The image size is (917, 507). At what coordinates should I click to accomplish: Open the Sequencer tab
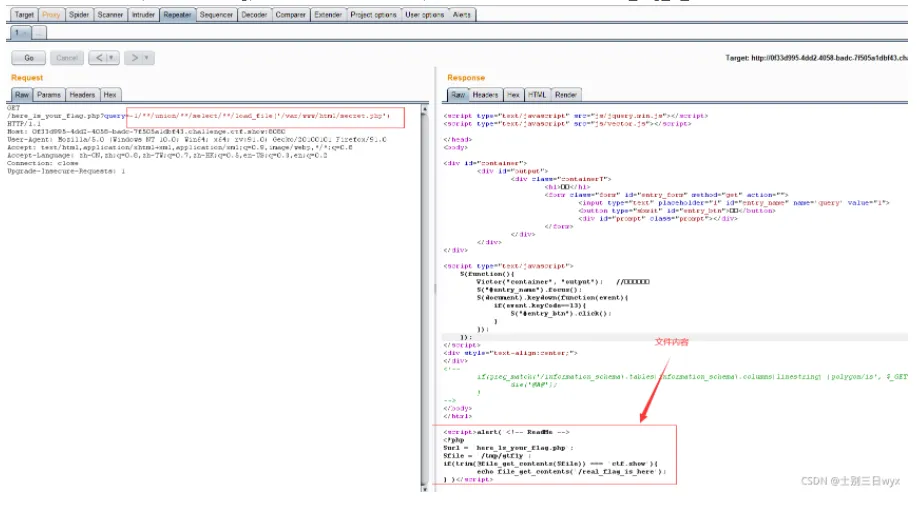216,15
